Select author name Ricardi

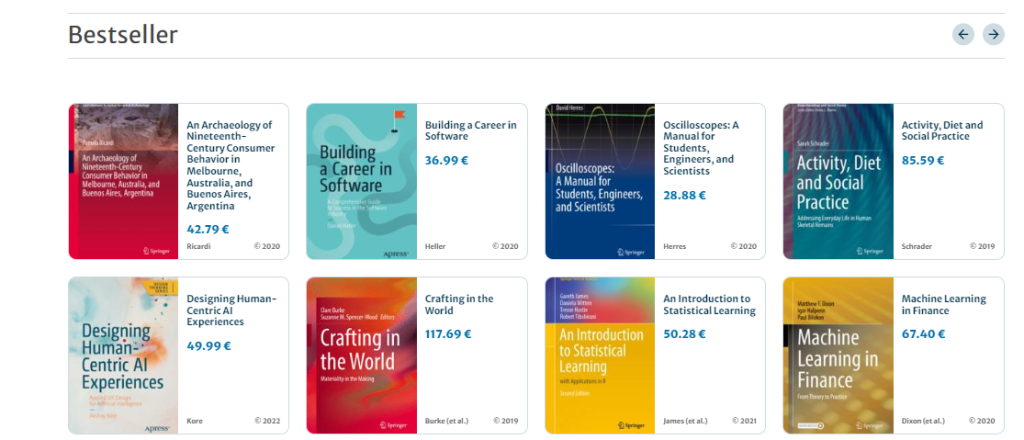tap(199, 247)
